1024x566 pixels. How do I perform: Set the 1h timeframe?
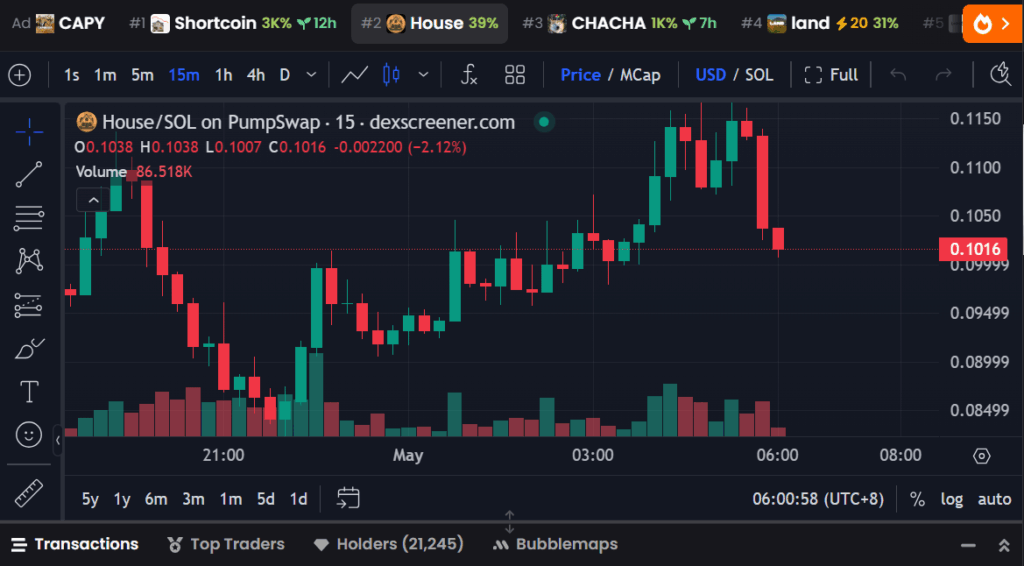[x=223, y=75]
